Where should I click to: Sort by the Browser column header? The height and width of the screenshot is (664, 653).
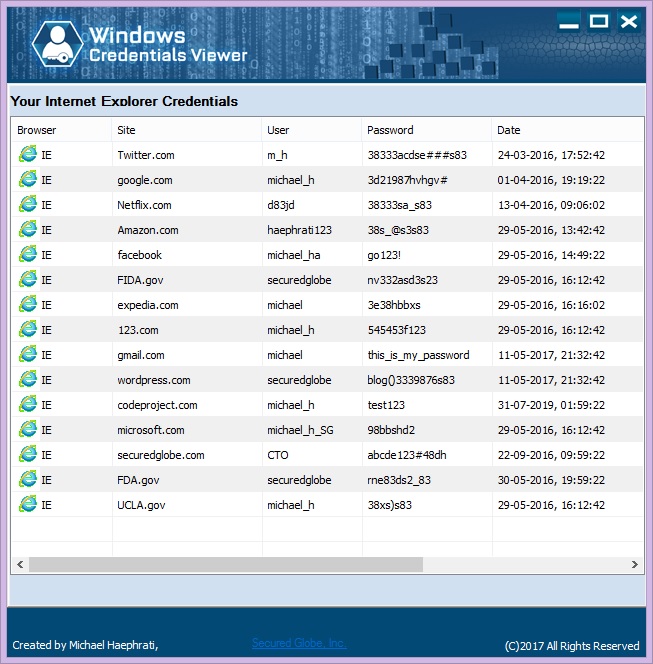tap(61, 130)
